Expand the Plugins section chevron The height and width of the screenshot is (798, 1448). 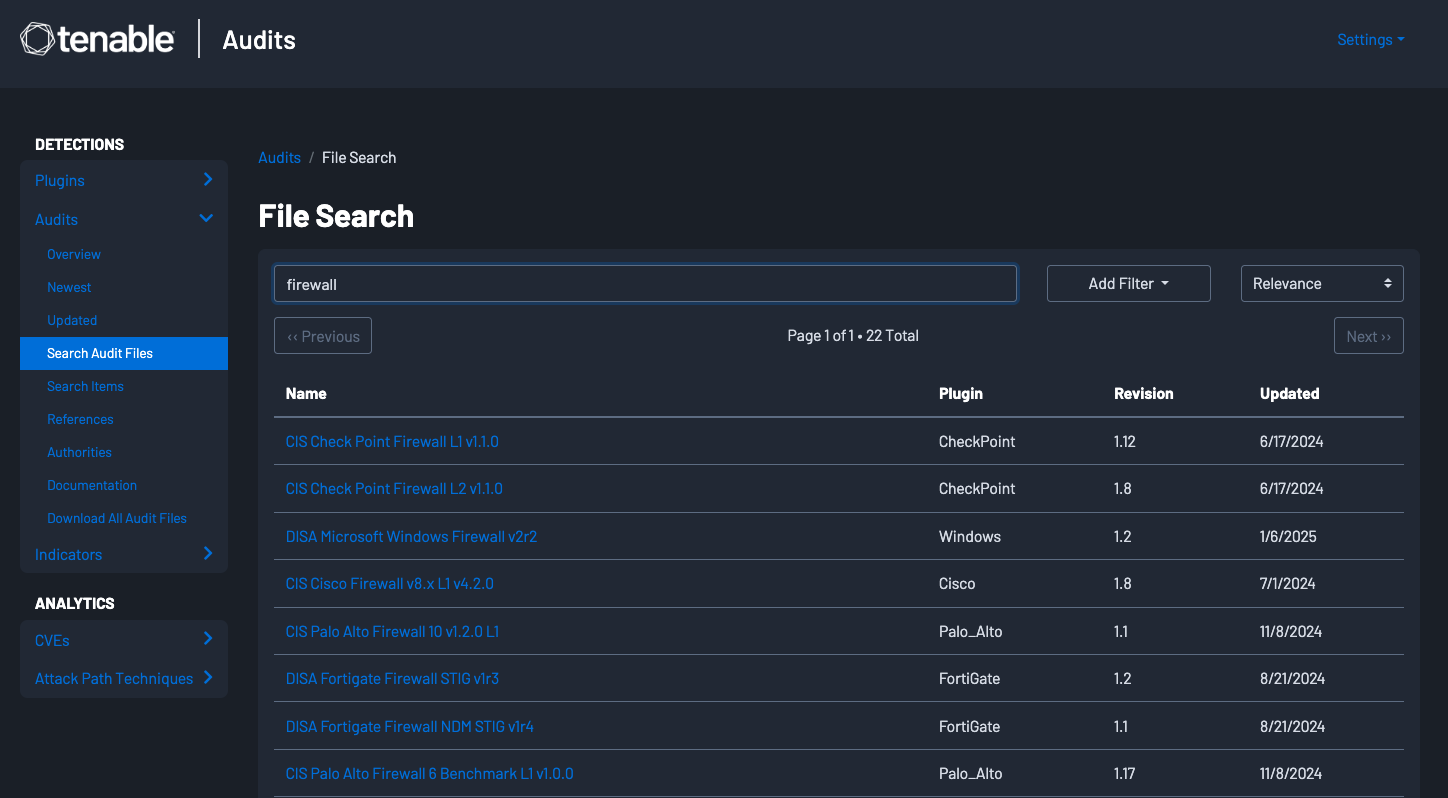[x=207, y=180]
